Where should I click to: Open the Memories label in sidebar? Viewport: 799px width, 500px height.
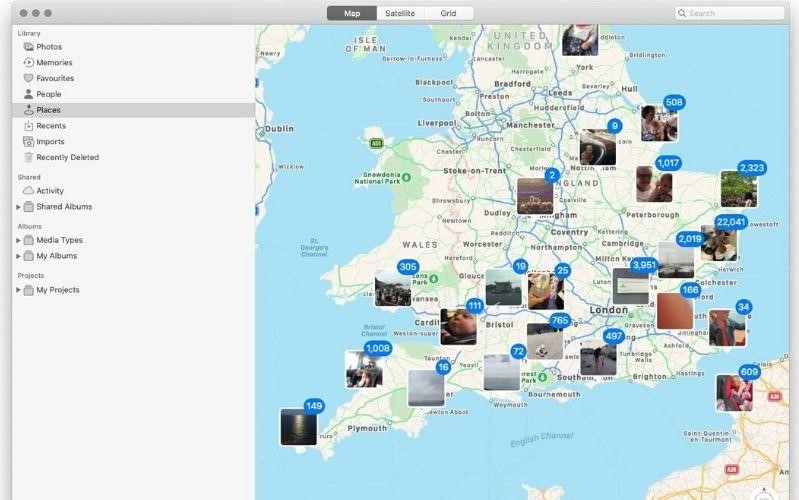click(54, 63)
